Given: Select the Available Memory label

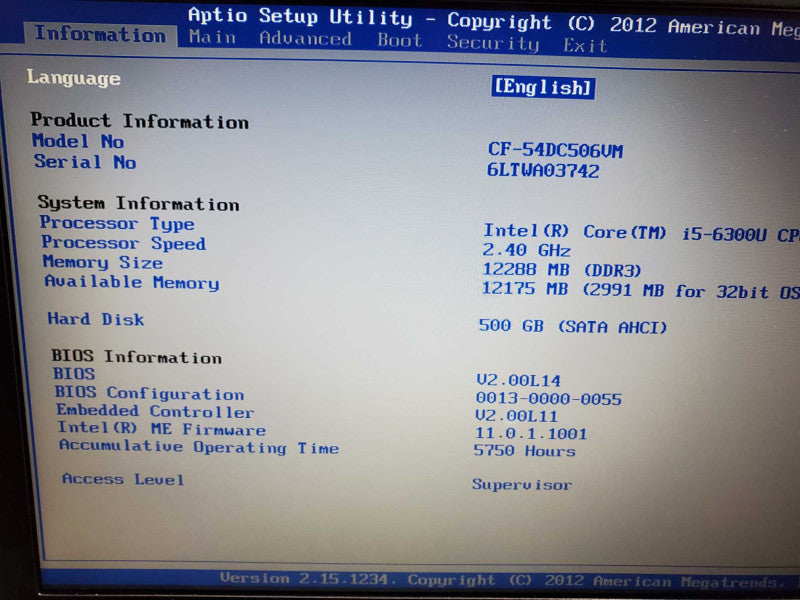Looking at the screenshot, I should click(132, 282).
